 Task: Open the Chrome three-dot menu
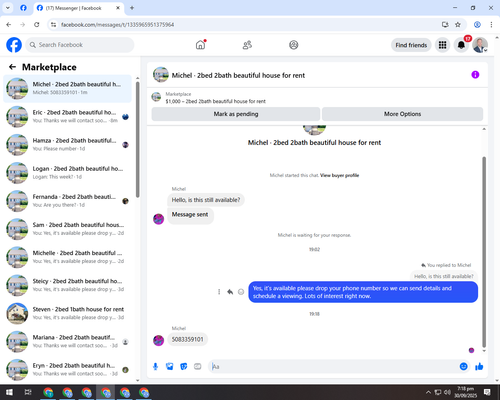point(491,25)
